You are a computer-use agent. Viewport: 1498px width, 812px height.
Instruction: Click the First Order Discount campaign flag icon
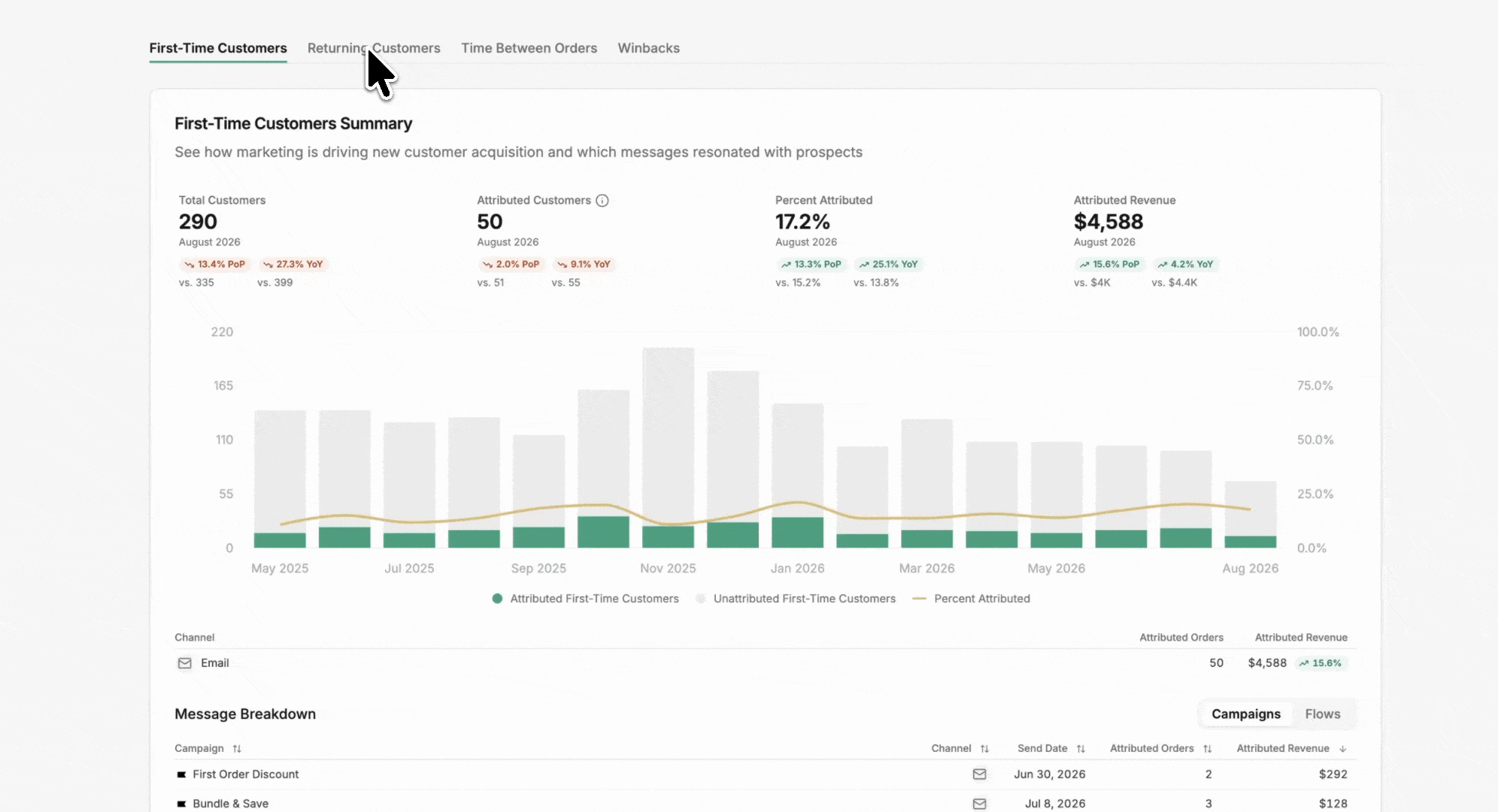(x=181, y=774)
